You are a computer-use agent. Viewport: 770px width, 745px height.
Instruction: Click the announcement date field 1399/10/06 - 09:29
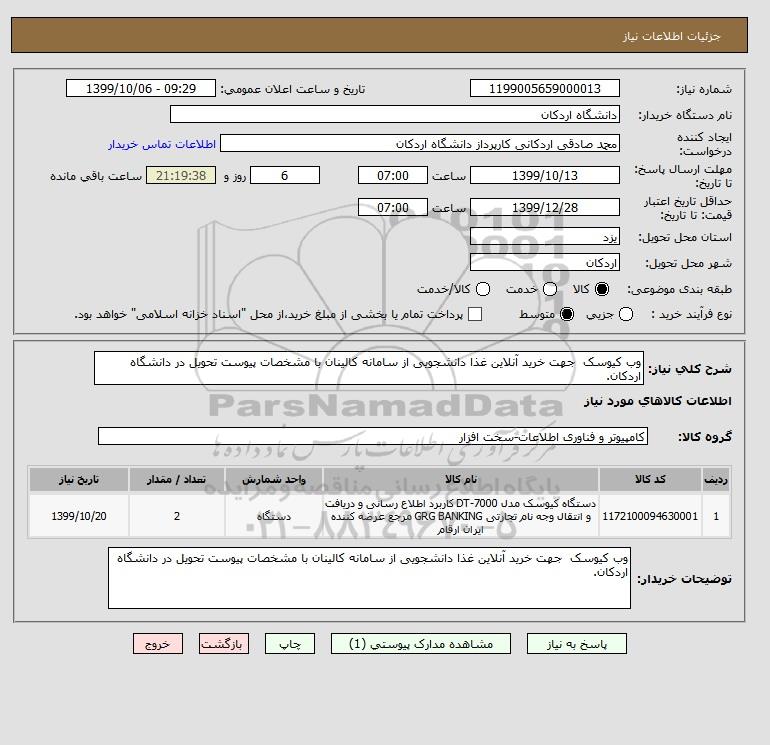pyautogui.click(x=141, y=88)
